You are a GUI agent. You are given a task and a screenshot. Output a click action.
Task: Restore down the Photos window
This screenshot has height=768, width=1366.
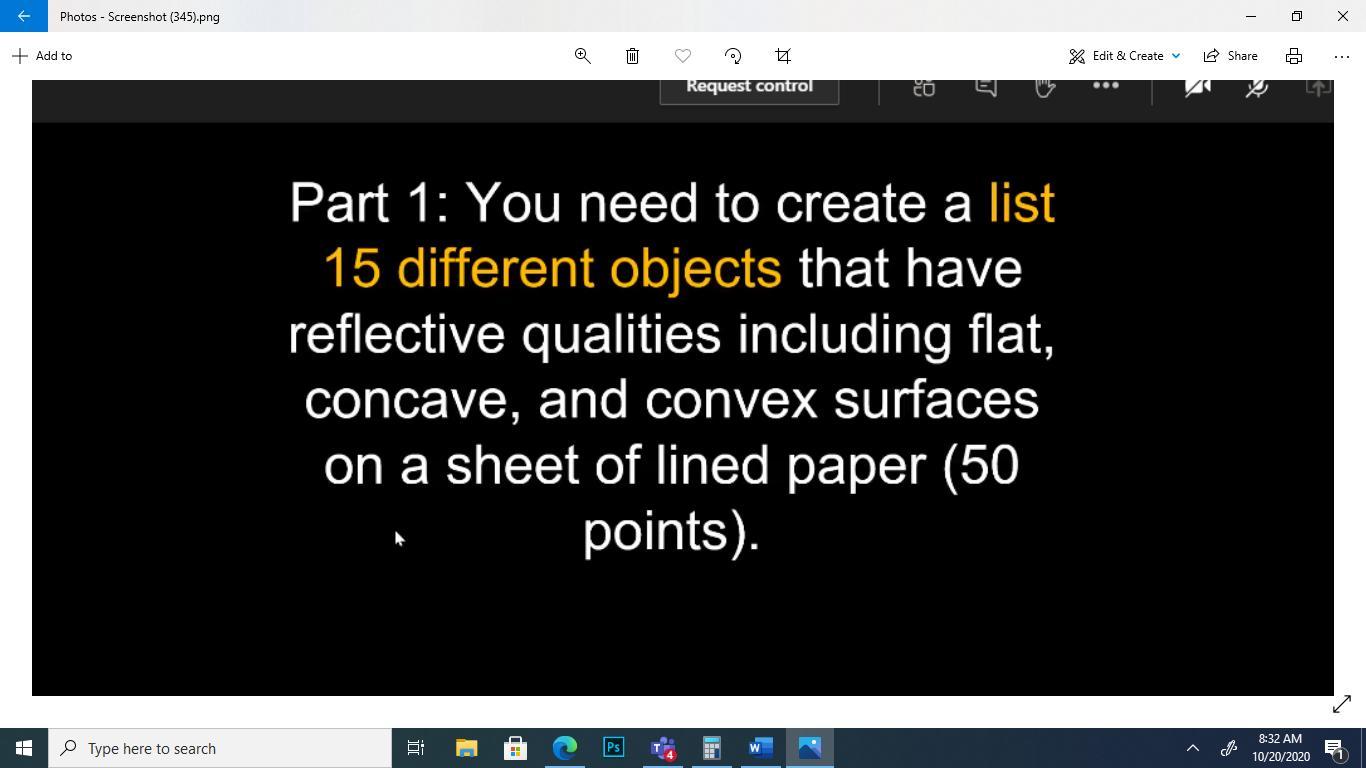point(1297,16)
